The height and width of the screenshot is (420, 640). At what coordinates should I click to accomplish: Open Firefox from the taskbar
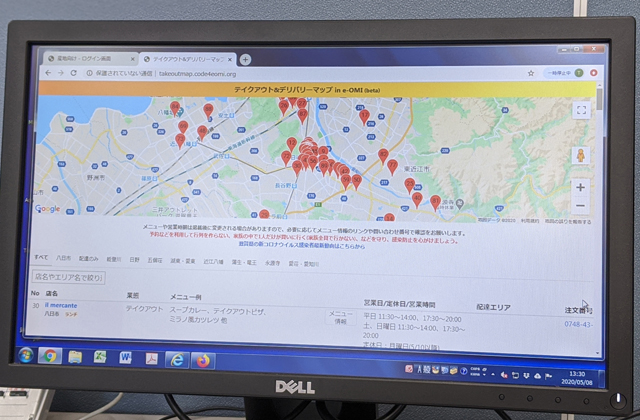(x=202, y=358)
